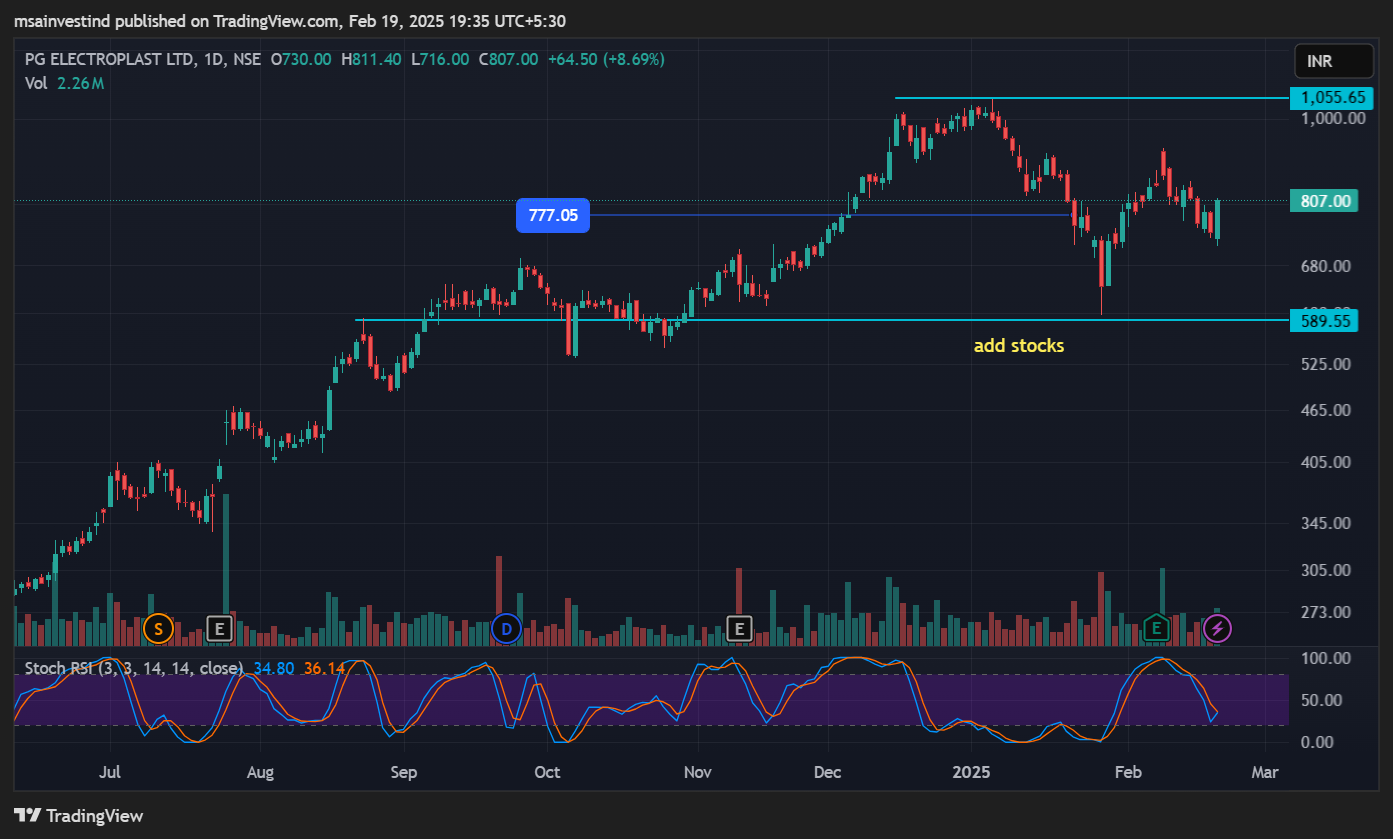The width and height of the screenshot is (1393, 839).
Task: Click the Sep label on time axis
Action: (403, 773)
